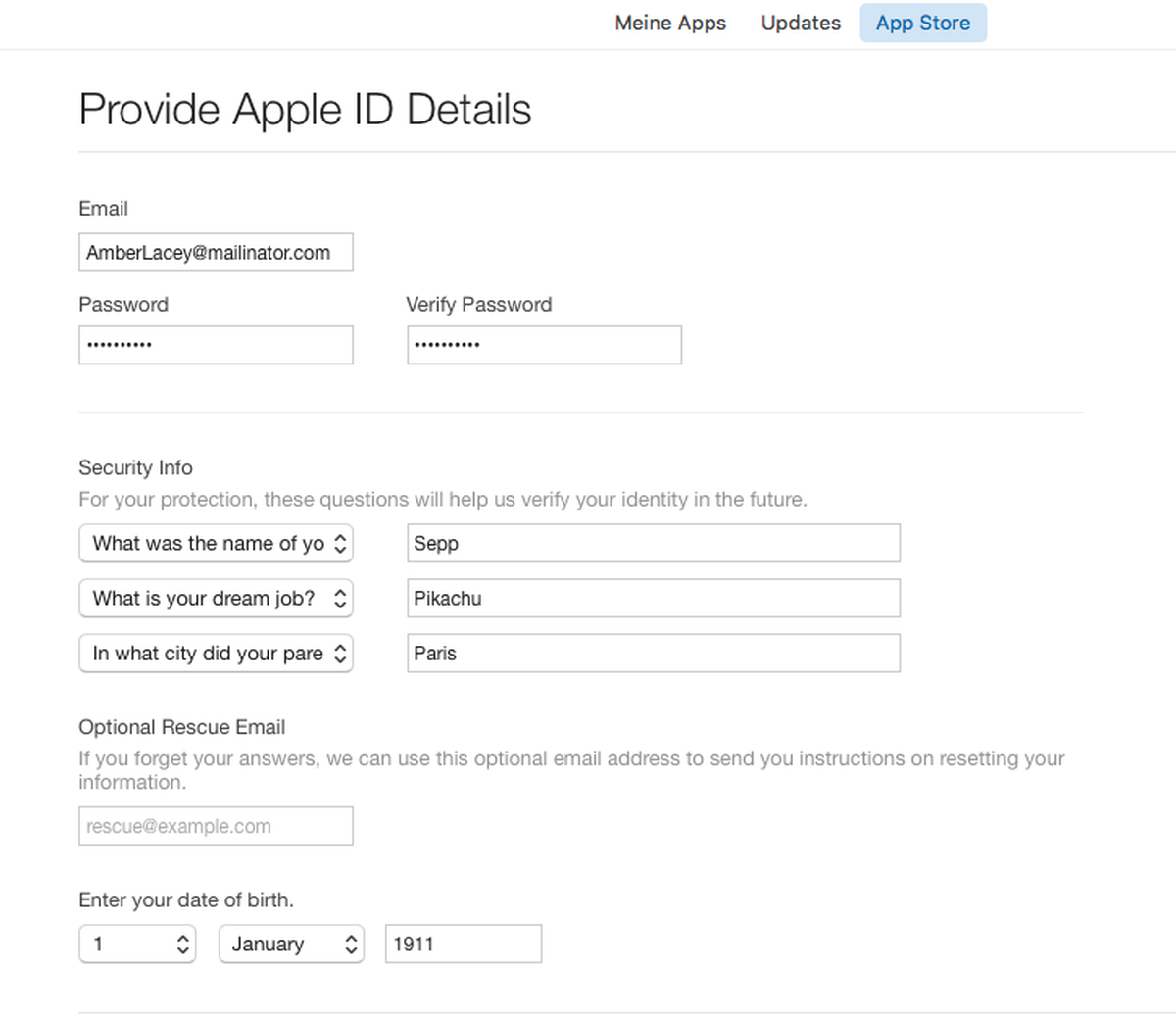Open the 'In what city' question dropdown

(216, 654)
